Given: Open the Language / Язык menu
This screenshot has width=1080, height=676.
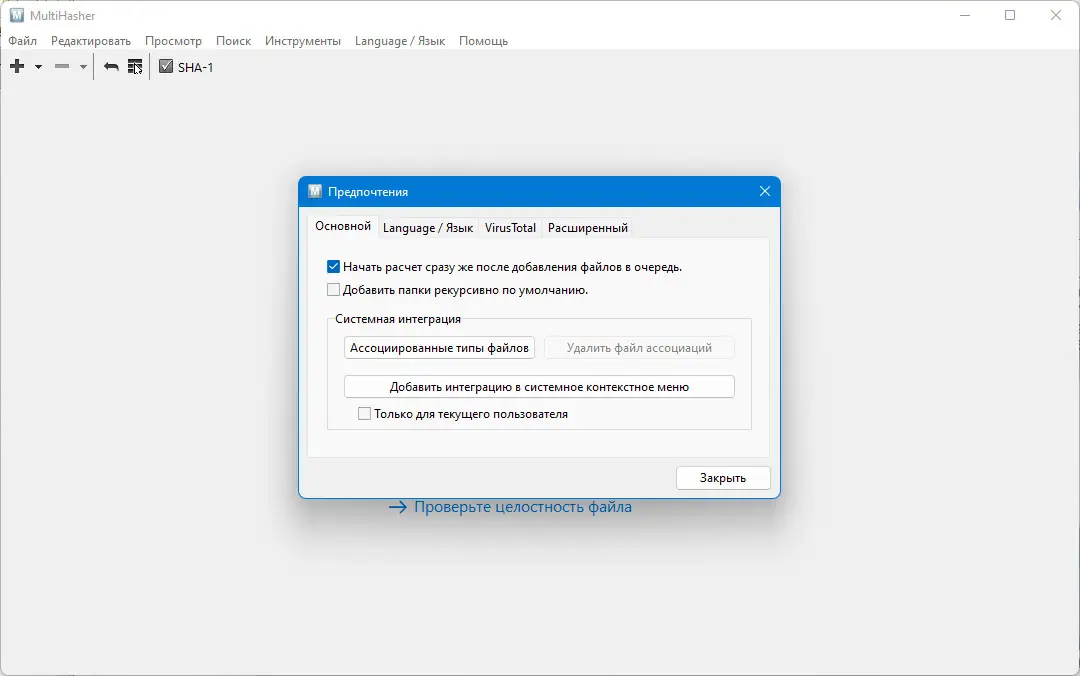Looking at the screenshot, I should 400,41.
